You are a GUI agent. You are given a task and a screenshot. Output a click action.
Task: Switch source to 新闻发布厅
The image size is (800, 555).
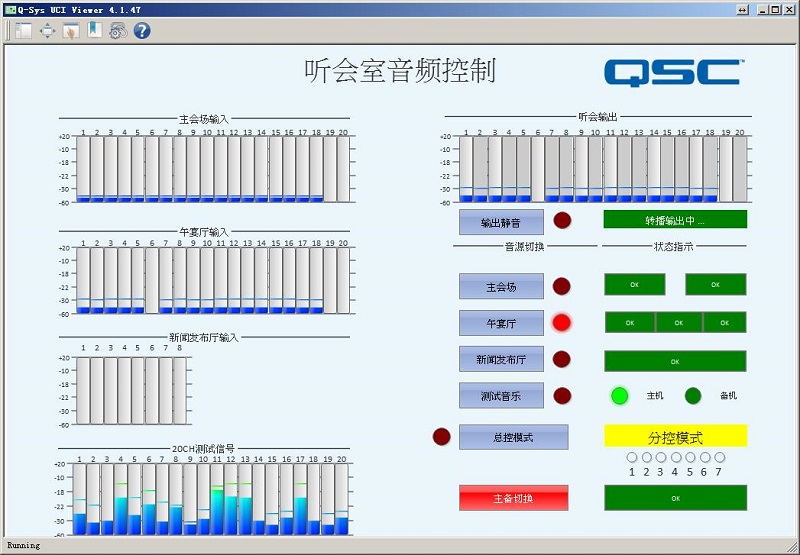pos(501,359)
